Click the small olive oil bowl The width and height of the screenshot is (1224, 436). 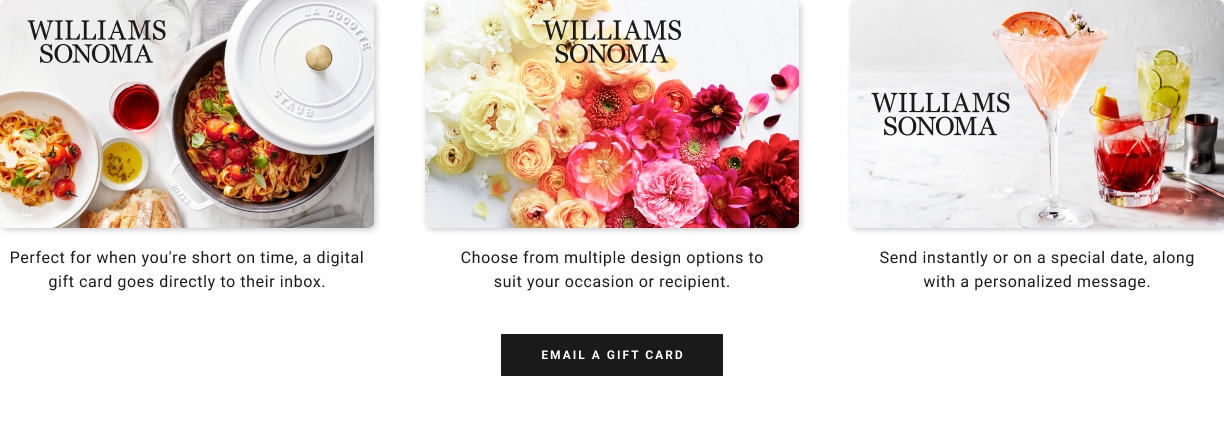[124, 163]
